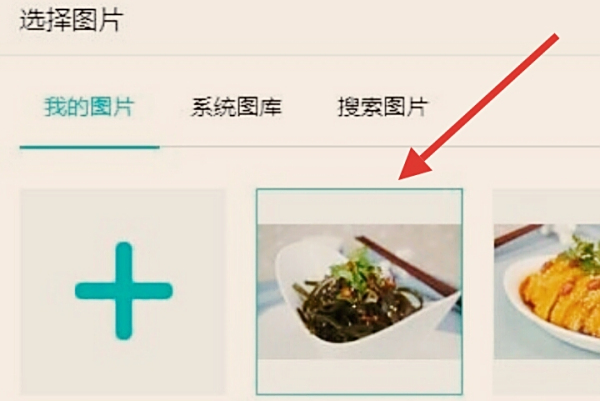Select the third image in the grid
This screenshot has height=401, width=600.
tap(546, 291)
